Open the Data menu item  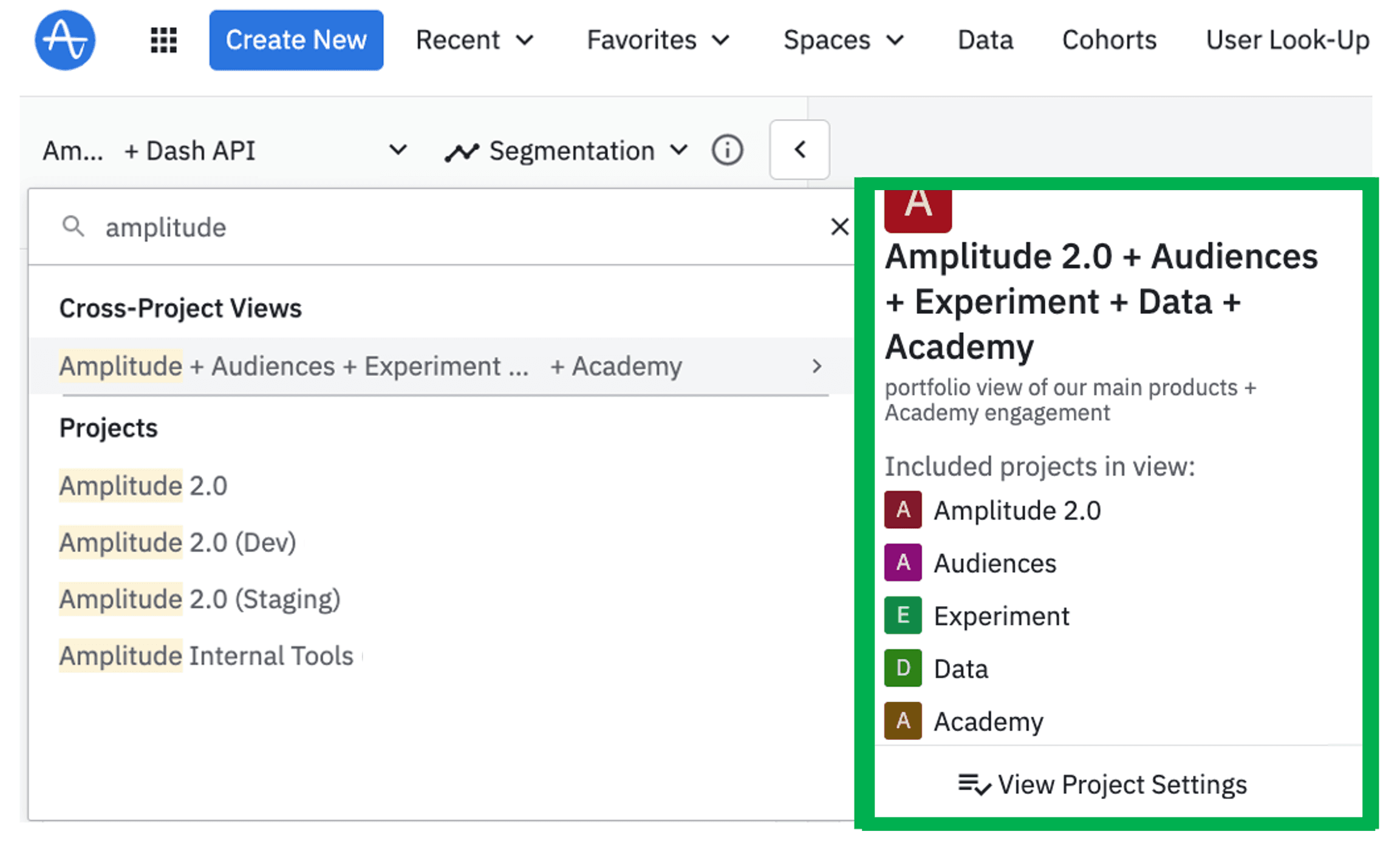point(985,40)
